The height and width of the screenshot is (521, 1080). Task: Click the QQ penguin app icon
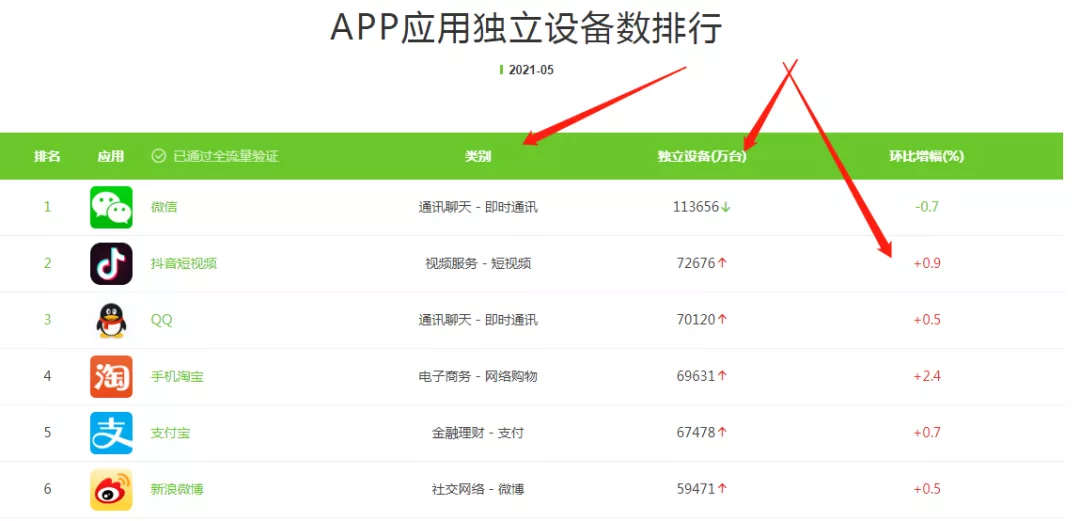click(111, 320)
